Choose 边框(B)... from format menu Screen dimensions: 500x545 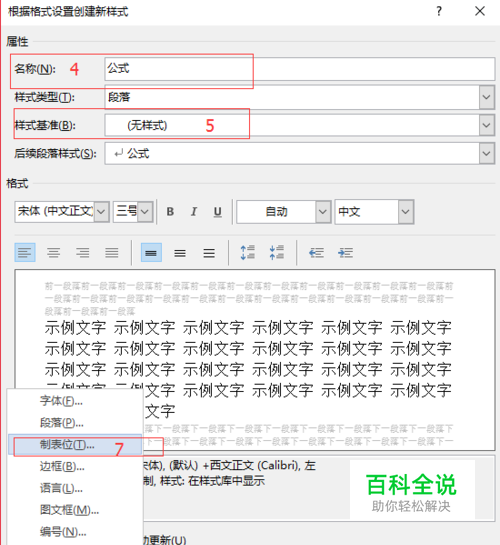pos(75,466)
